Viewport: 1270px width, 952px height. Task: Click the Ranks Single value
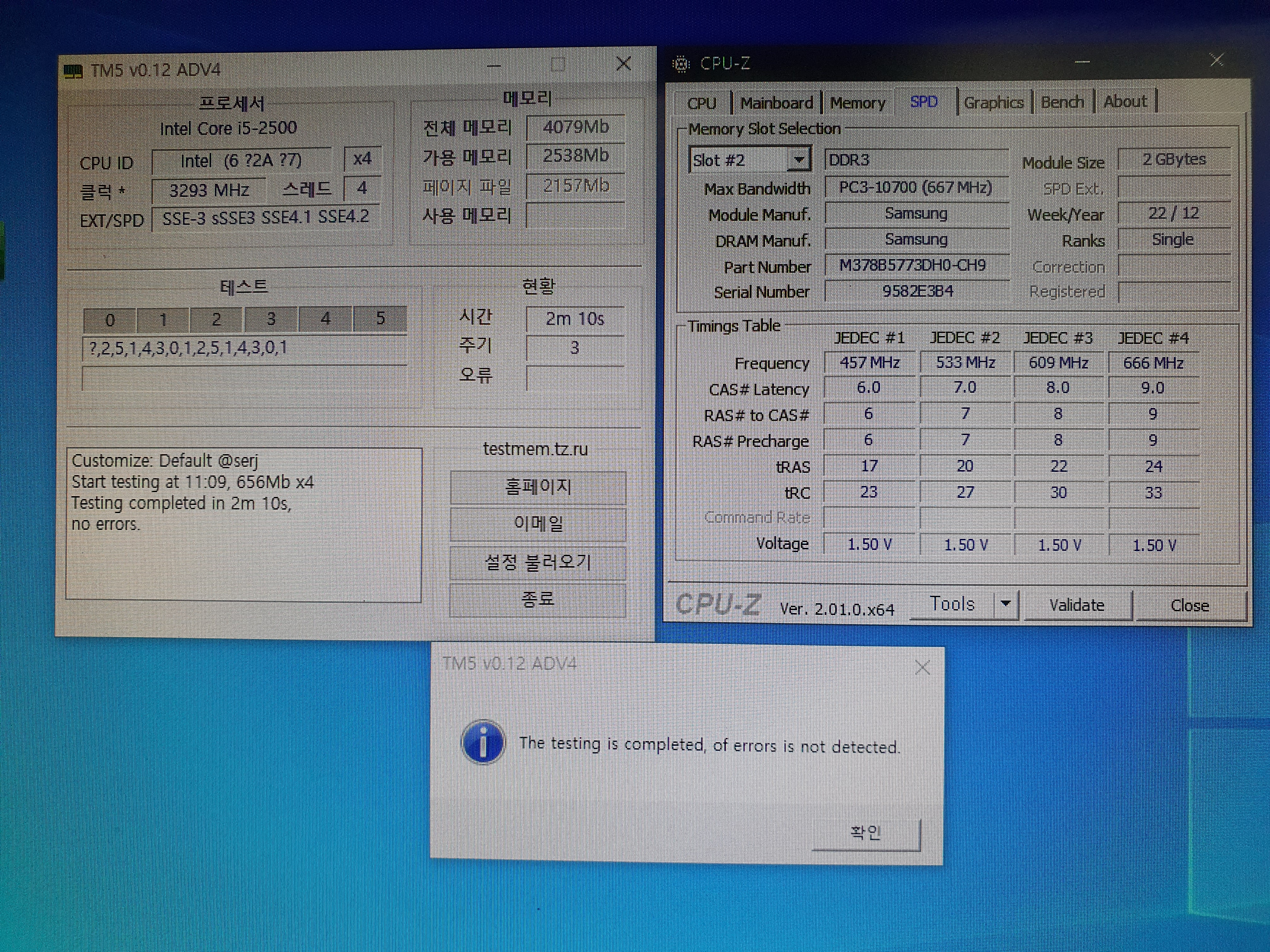click(x=1174, y=239)
